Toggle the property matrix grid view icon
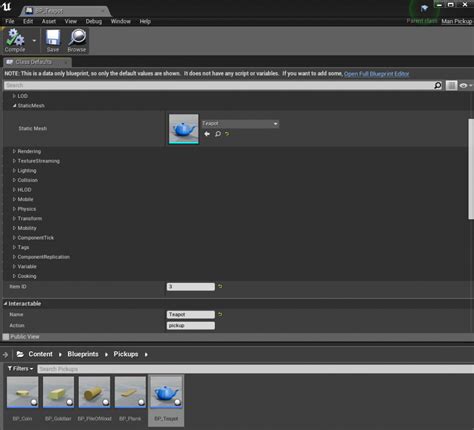The height and width of the screenshot is (430, 474). [x=451, y=85]
